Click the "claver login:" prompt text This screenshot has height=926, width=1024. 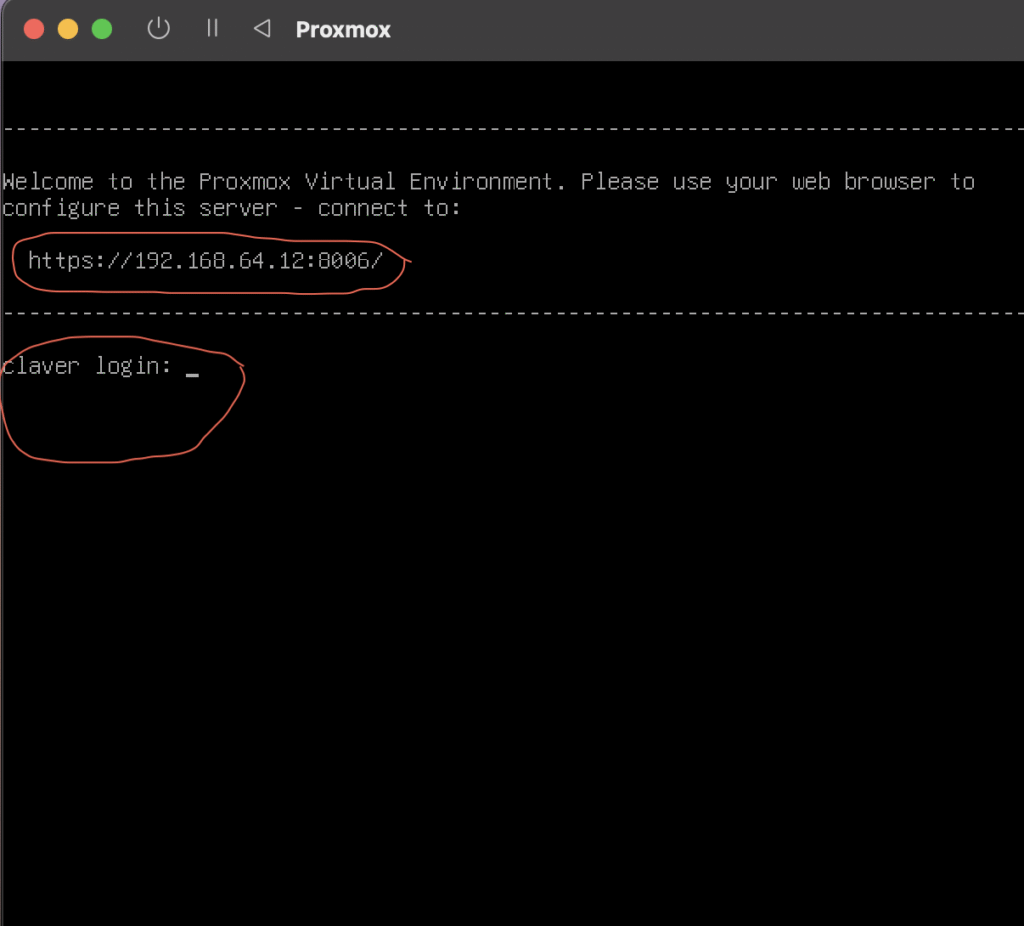[x=88, y=366]
